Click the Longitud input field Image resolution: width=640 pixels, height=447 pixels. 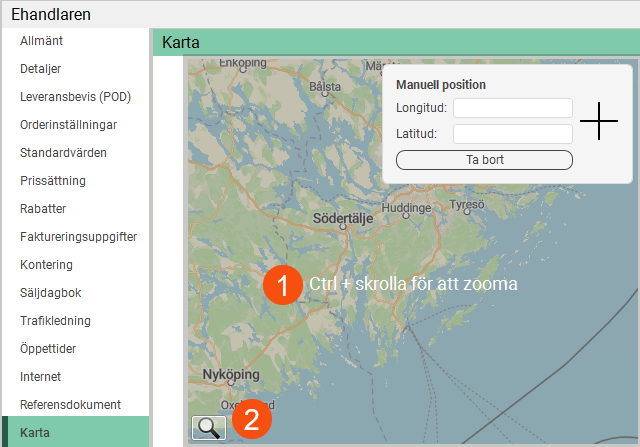point(512,108)
